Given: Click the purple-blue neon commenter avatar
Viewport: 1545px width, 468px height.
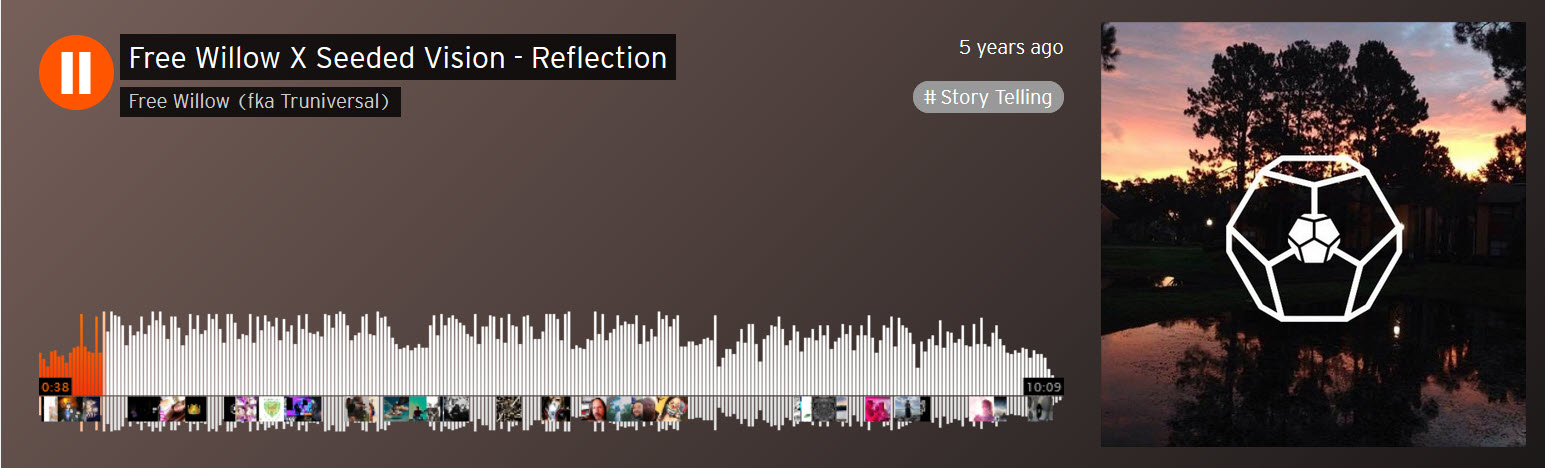Looking at the screenshot, I should pyautogui.click(x=304, y=409).
